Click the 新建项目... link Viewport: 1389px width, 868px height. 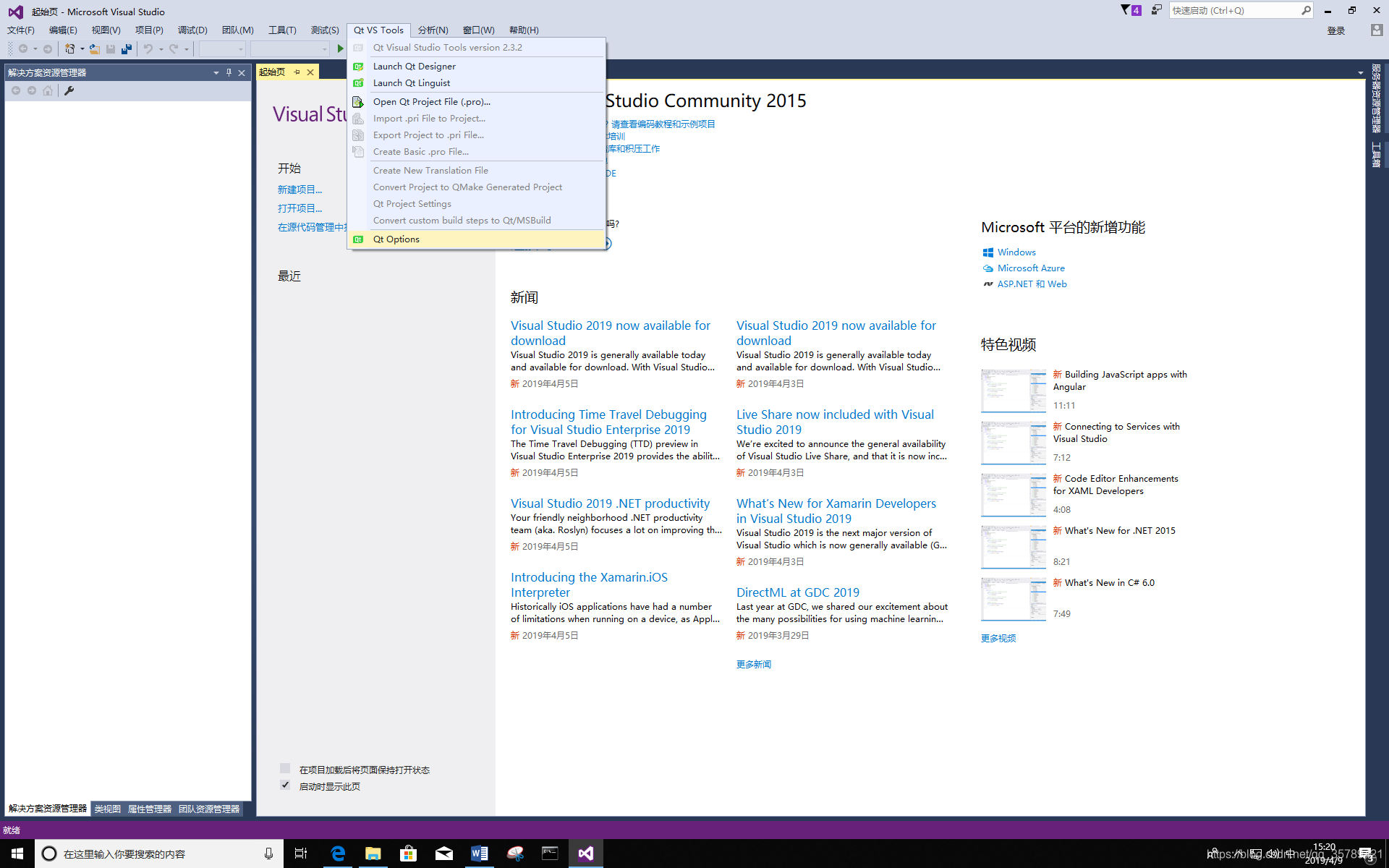300,190
